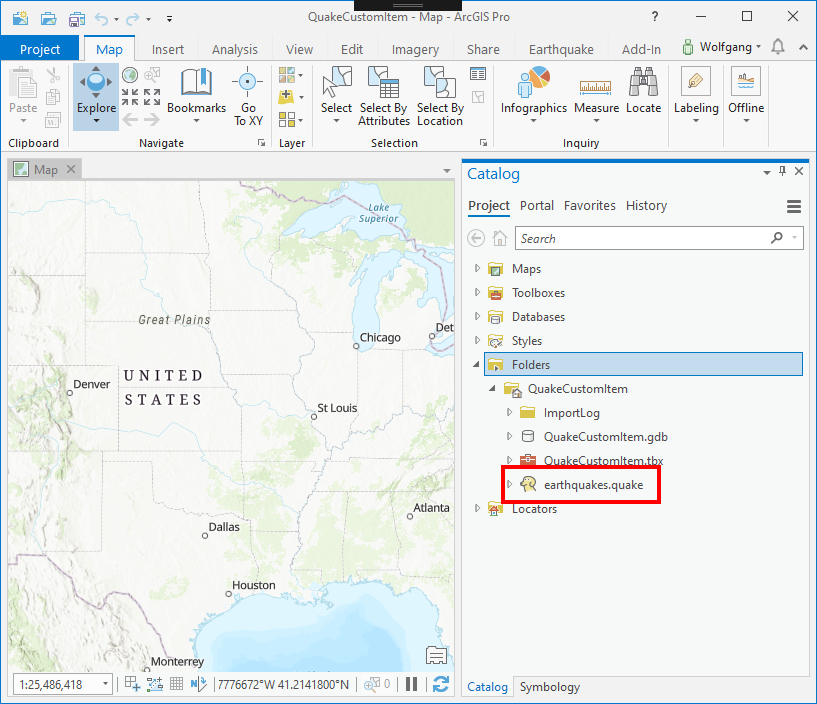Expand the Styles node
The width and height of the screenshot is (817, 704).
pos(477,340)
